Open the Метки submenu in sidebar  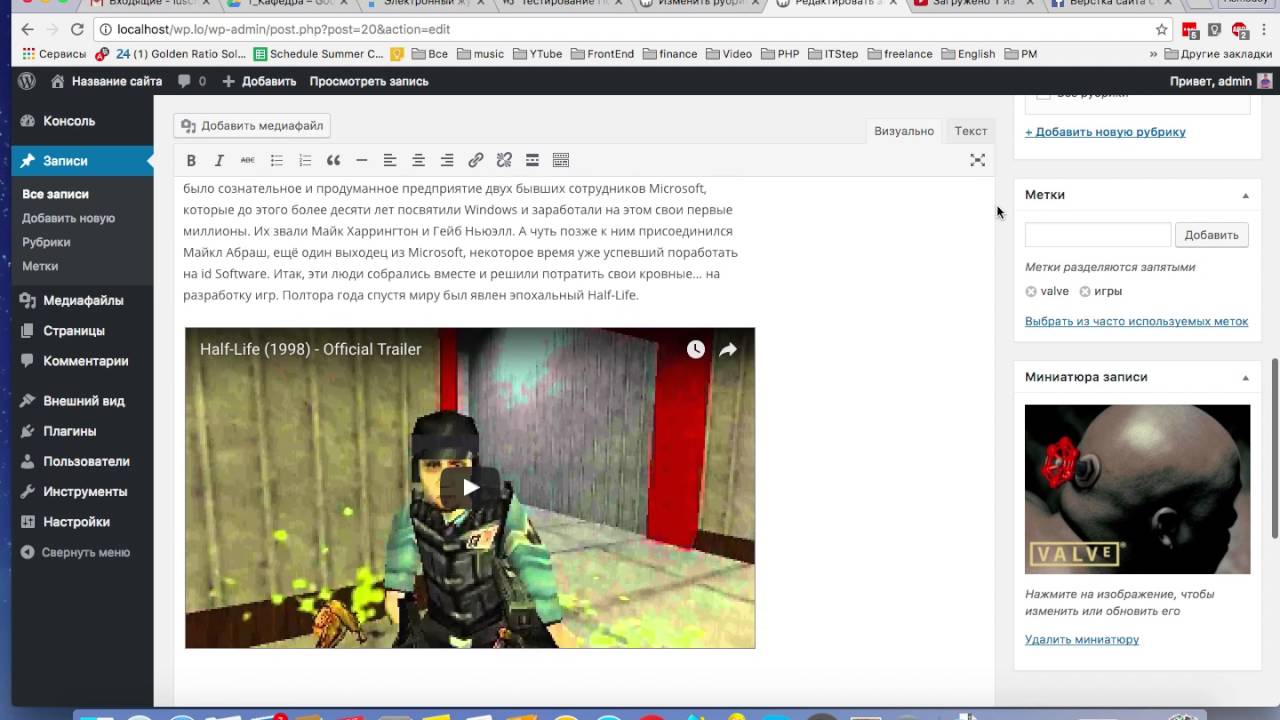coord(40,266)
